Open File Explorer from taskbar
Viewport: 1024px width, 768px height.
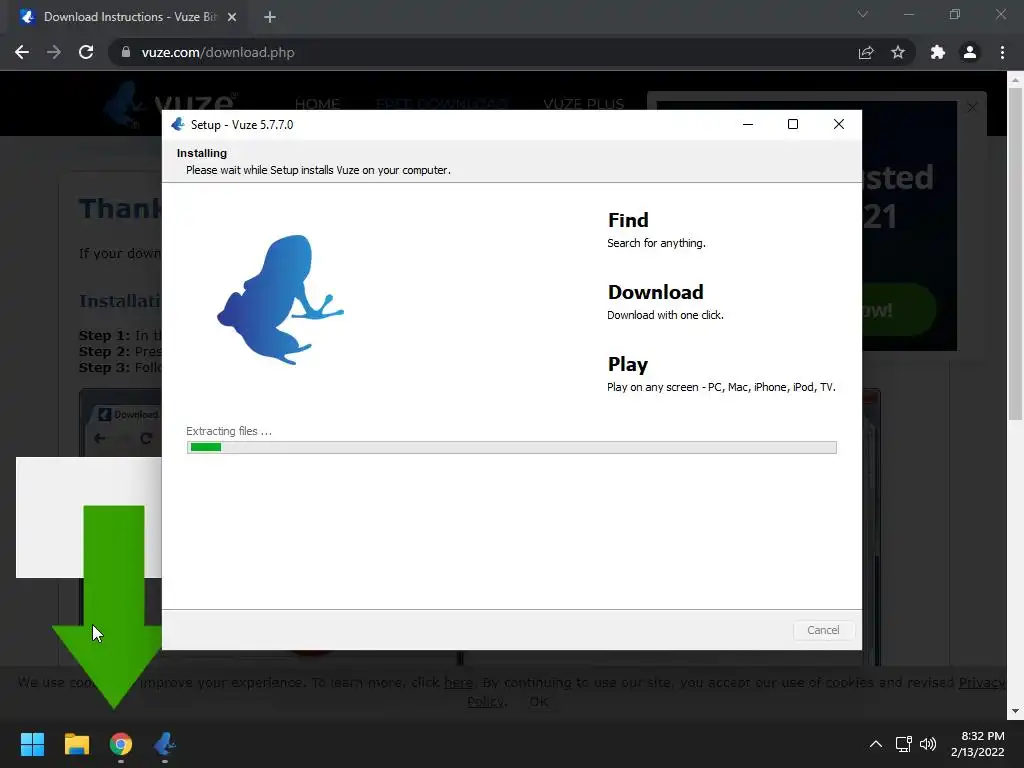pyautogui.click(x=76, y=744)
